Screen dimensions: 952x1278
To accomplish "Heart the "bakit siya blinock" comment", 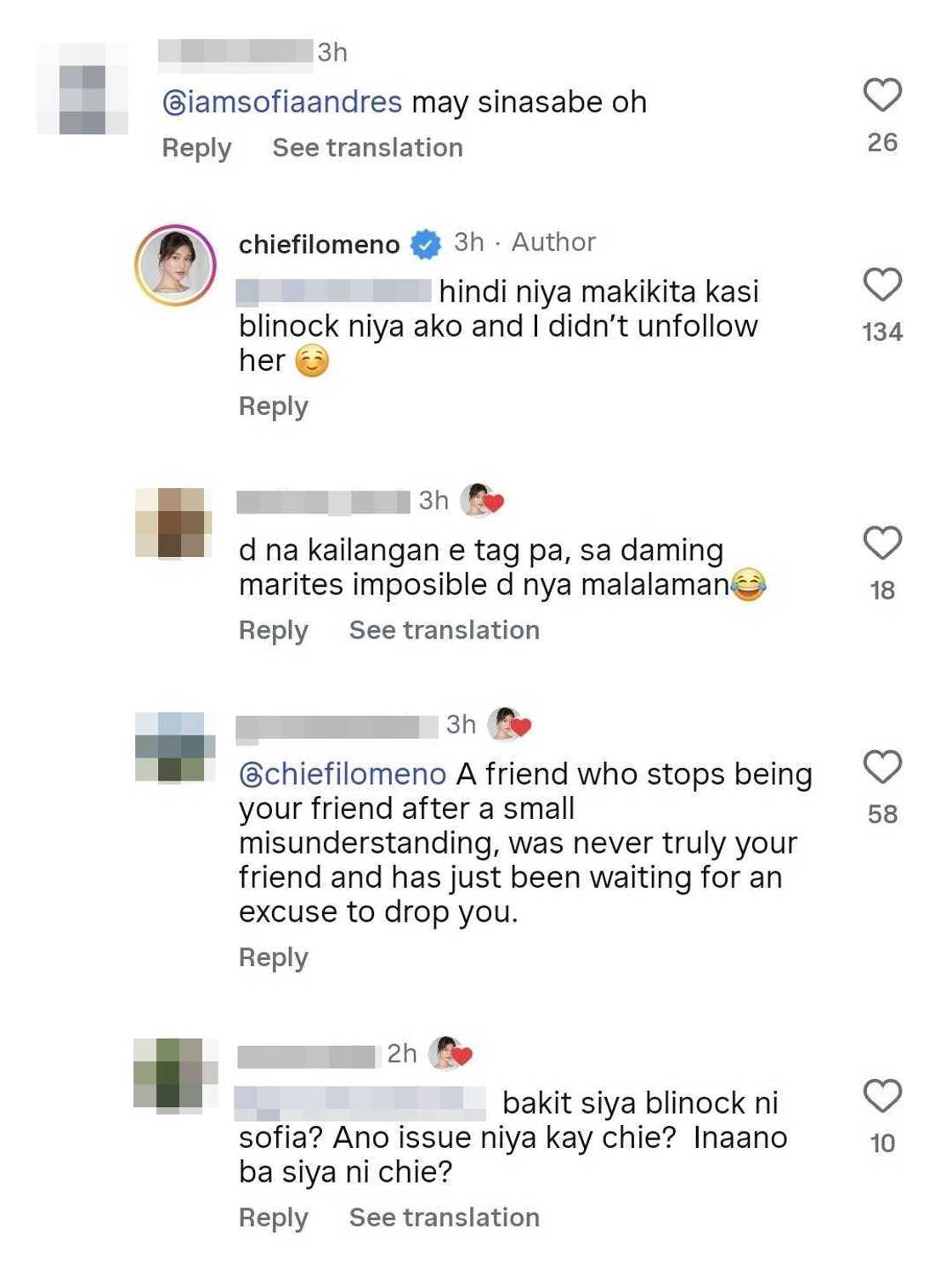I will (x=882, y=1096).
